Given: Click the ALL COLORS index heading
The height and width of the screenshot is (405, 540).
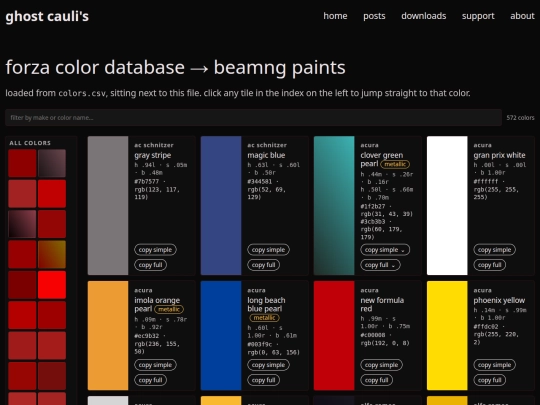Looking at the screenshot, I should [30, 143].
